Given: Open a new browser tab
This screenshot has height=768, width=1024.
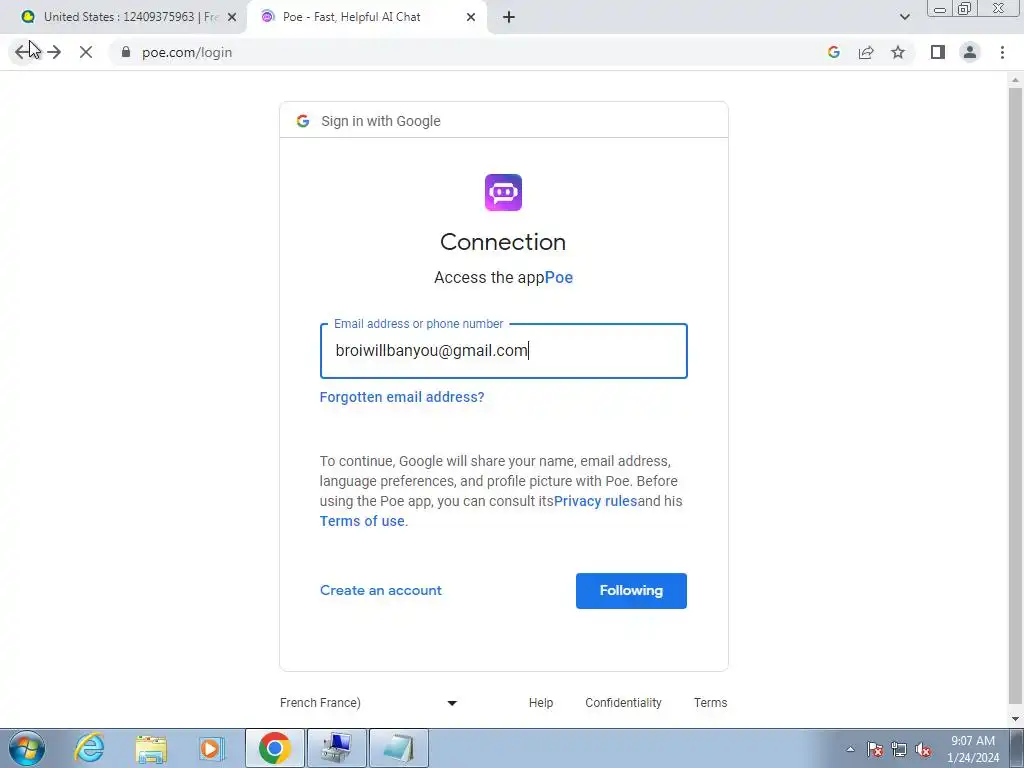Looking at the screenshot, I should (x=509, y=17).
